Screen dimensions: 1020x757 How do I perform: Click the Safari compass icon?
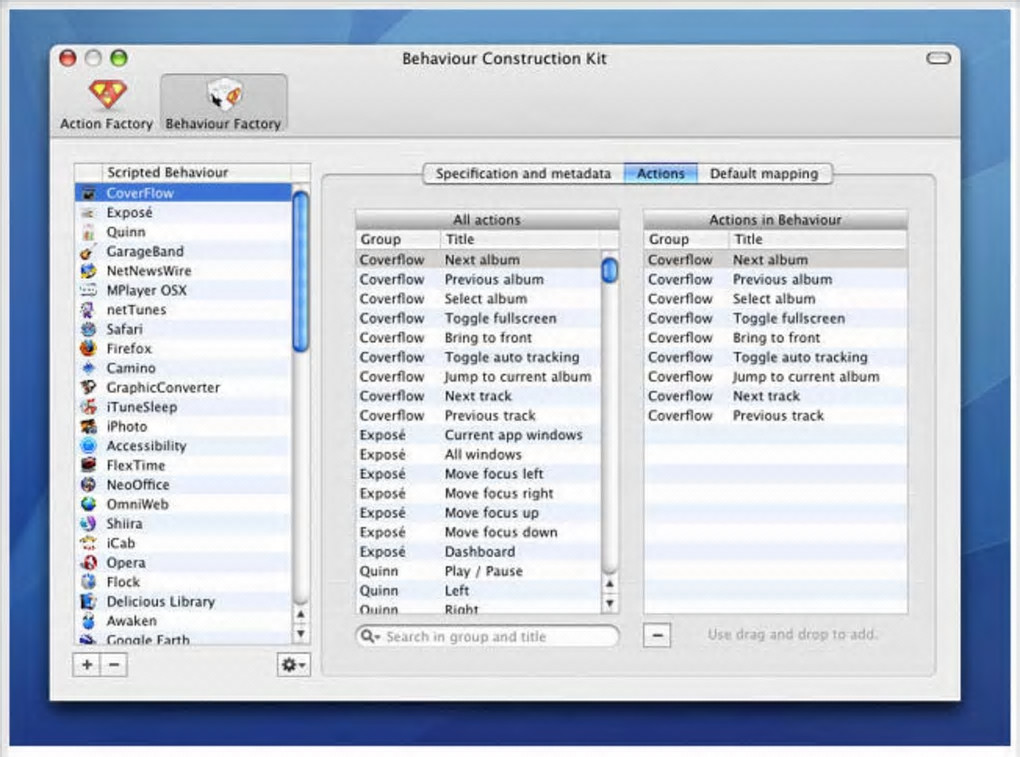pyautogui.click(x=89, y=329)
